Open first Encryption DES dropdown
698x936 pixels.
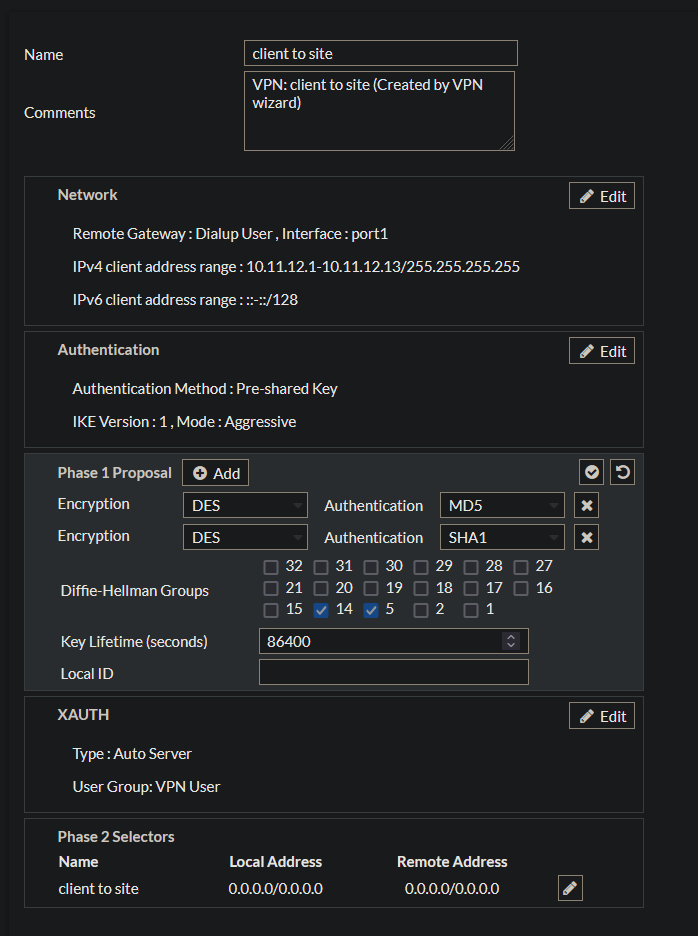coord(245,506)
